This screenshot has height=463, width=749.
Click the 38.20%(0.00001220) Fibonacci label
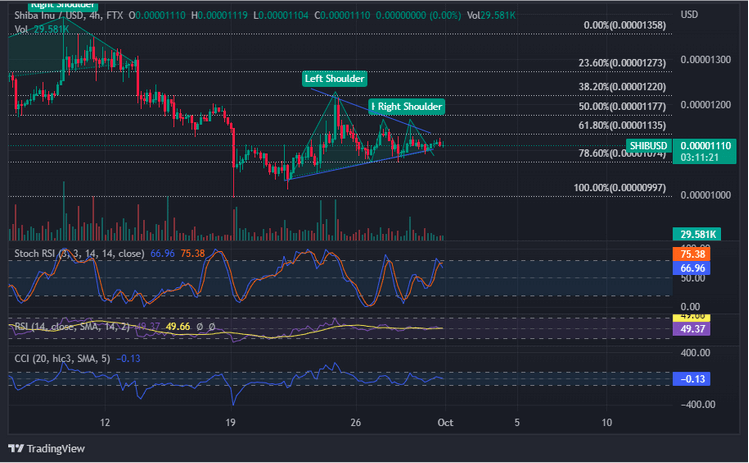click(622, 86)
